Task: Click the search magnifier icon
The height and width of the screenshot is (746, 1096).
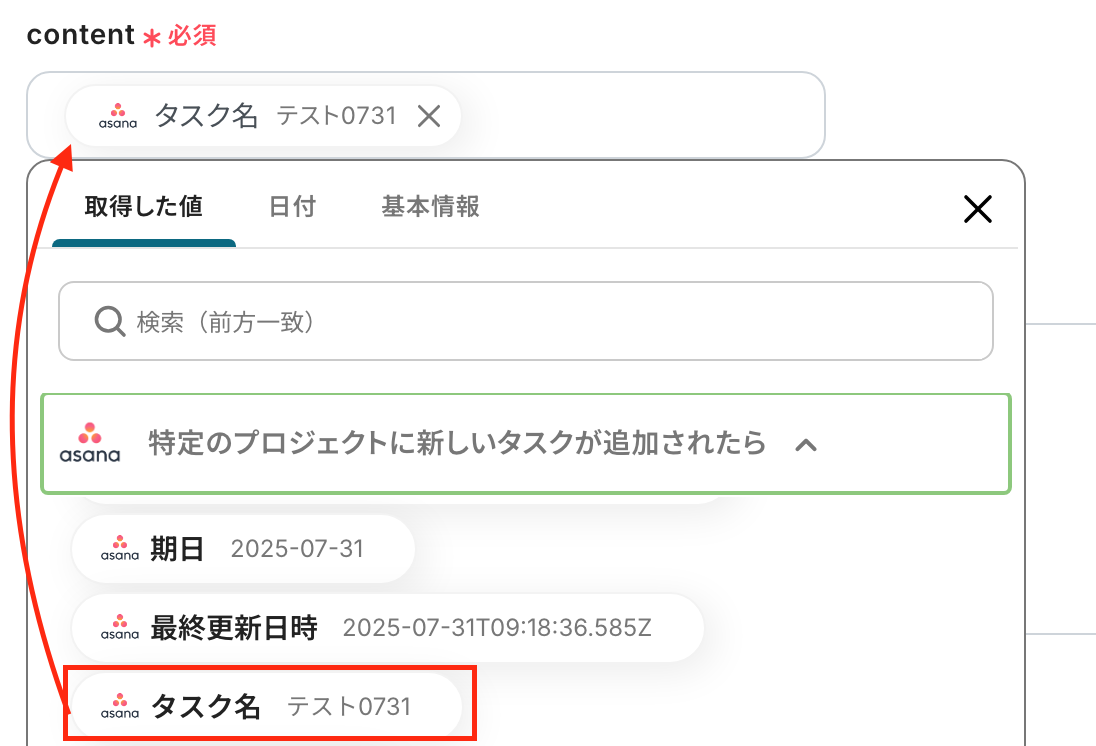Action: pos(108,321)
